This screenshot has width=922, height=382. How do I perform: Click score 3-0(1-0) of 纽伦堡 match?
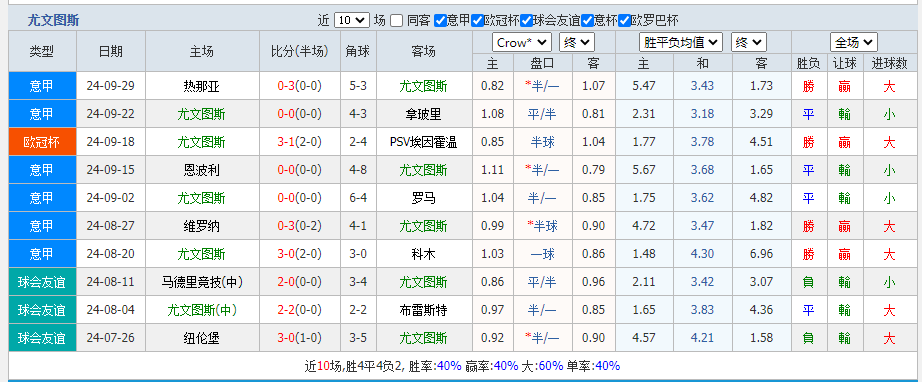pyautogui.click(x=299, y=339)
